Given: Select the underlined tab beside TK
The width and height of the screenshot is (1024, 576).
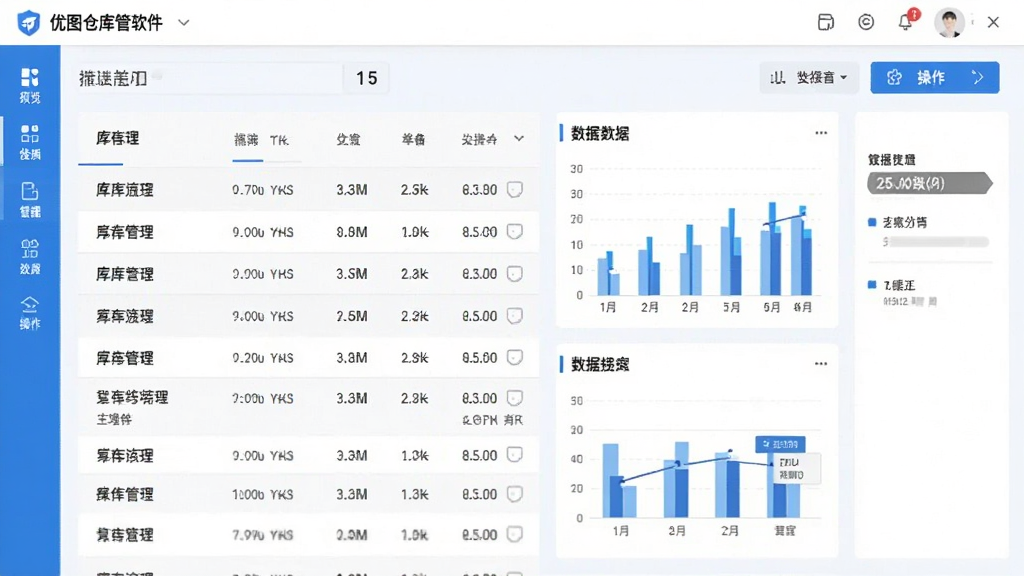Looking at the screenshot, I should pos(246,140).
